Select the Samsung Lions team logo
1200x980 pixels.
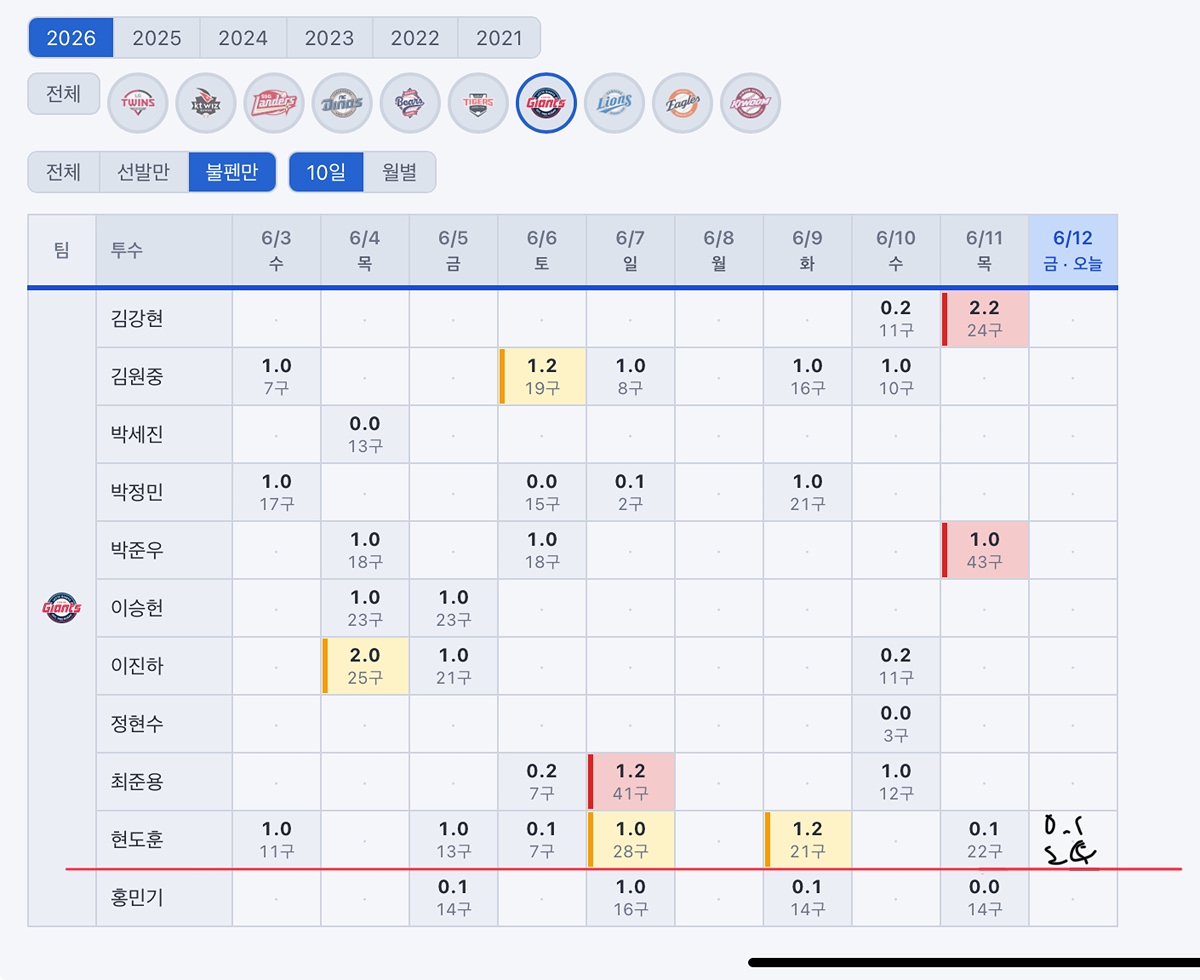pyautogui.click(x=614, y=103)
